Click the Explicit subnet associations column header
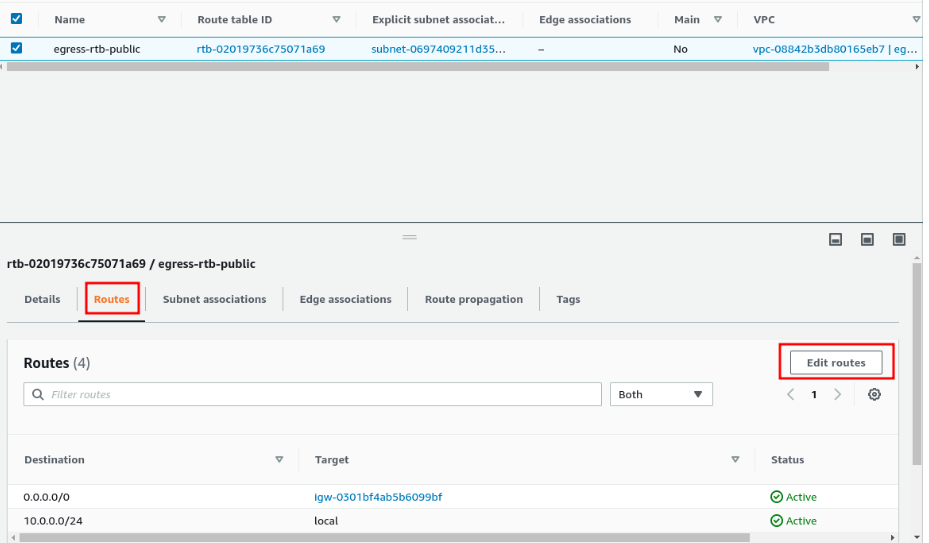The image size is (929, 543). tap(438, 20)
